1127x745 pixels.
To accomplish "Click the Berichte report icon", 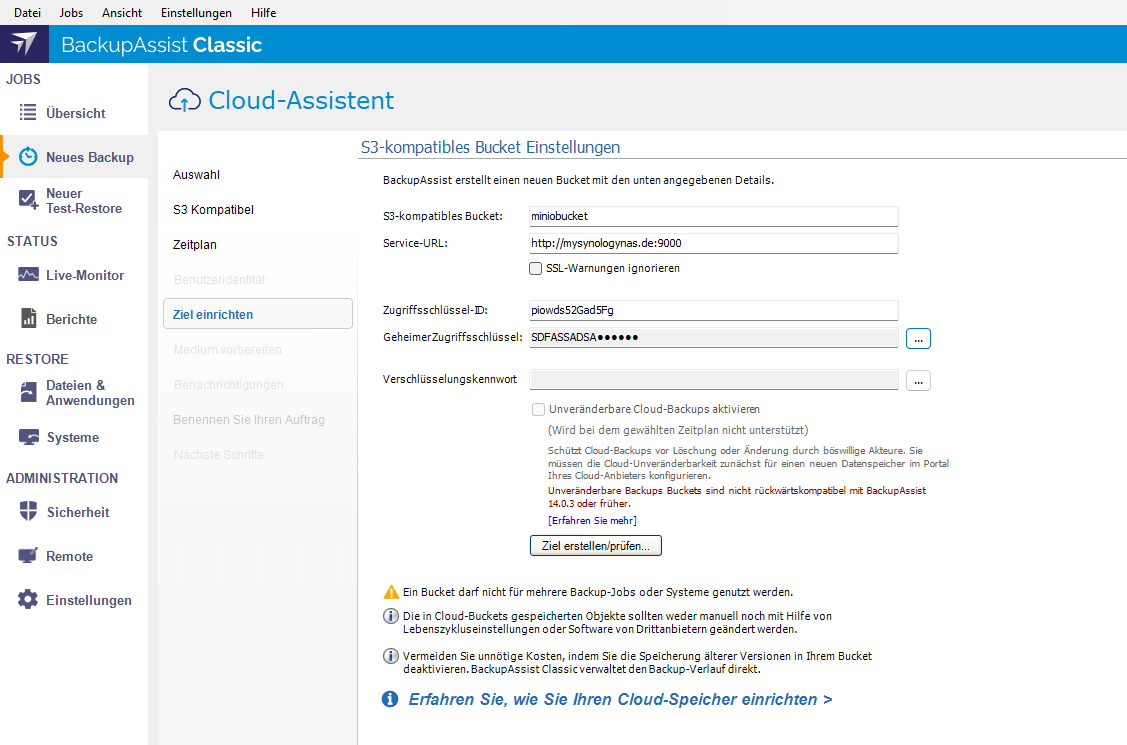I will pyautogui.click(x=28, y=319).
